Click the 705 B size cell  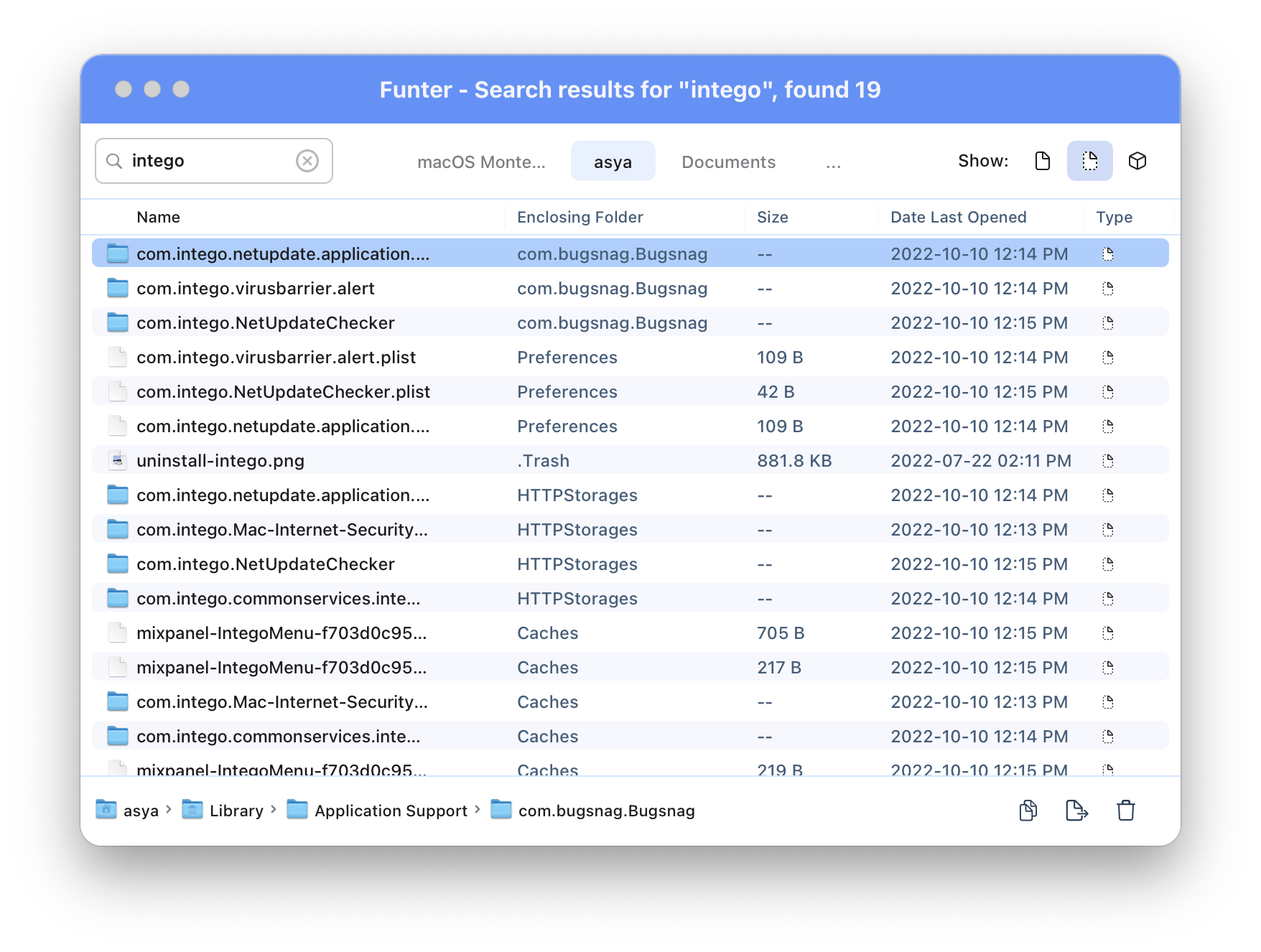pos(781,633)
